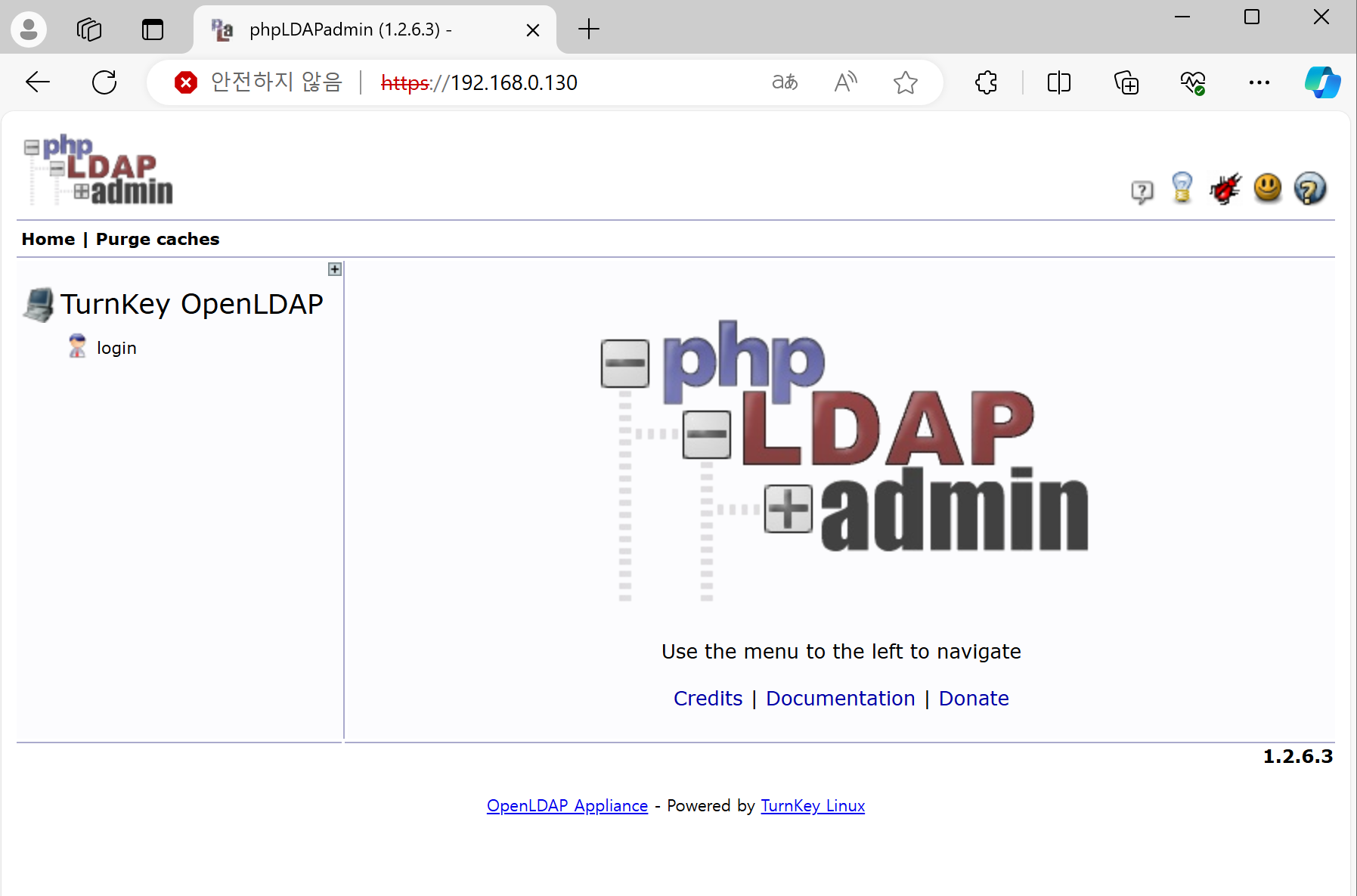Open the Documentation link
Screen dimensions: 1357x896
tap(841, 698)
